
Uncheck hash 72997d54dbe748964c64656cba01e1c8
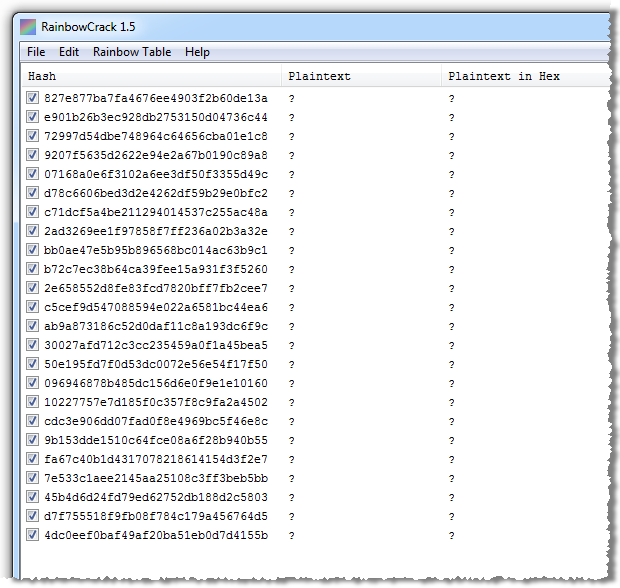[32, 136]
